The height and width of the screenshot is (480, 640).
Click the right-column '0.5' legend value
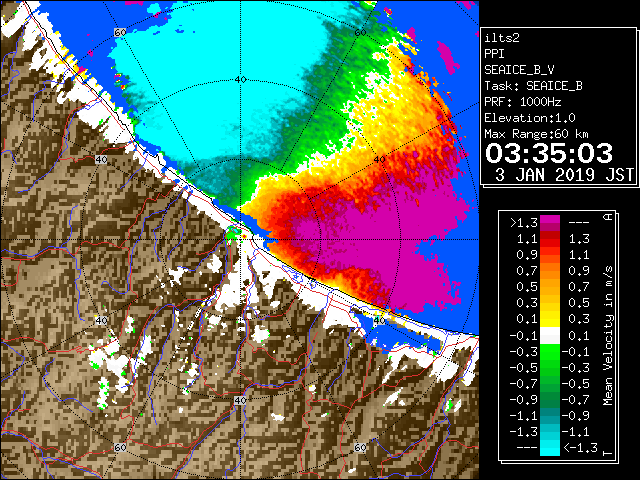pos(579,303)
